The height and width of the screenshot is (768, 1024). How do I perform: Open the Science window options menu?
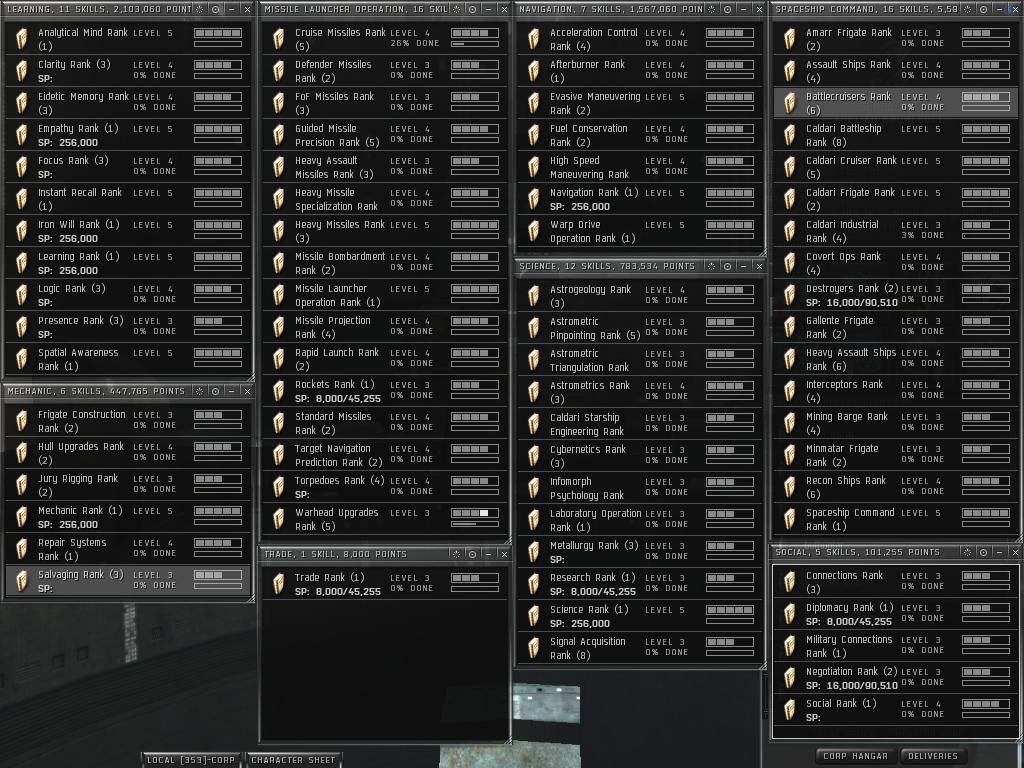pos(712,266)
